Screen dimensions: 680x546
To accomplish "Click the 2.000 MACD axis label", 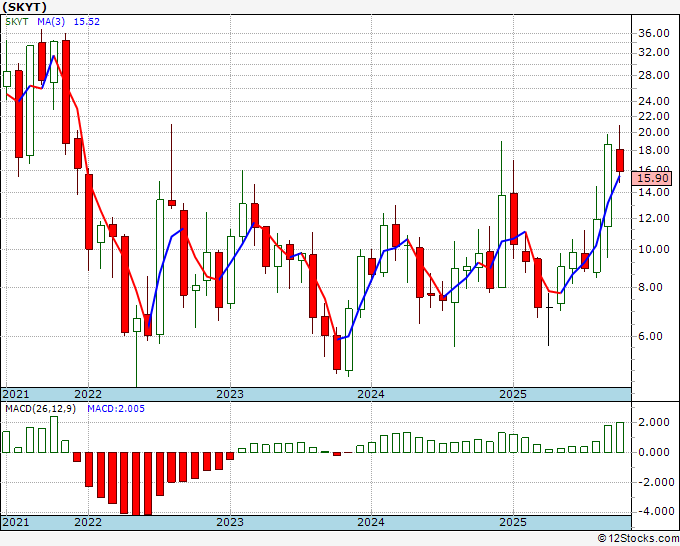I will click(x=656, y=422).
